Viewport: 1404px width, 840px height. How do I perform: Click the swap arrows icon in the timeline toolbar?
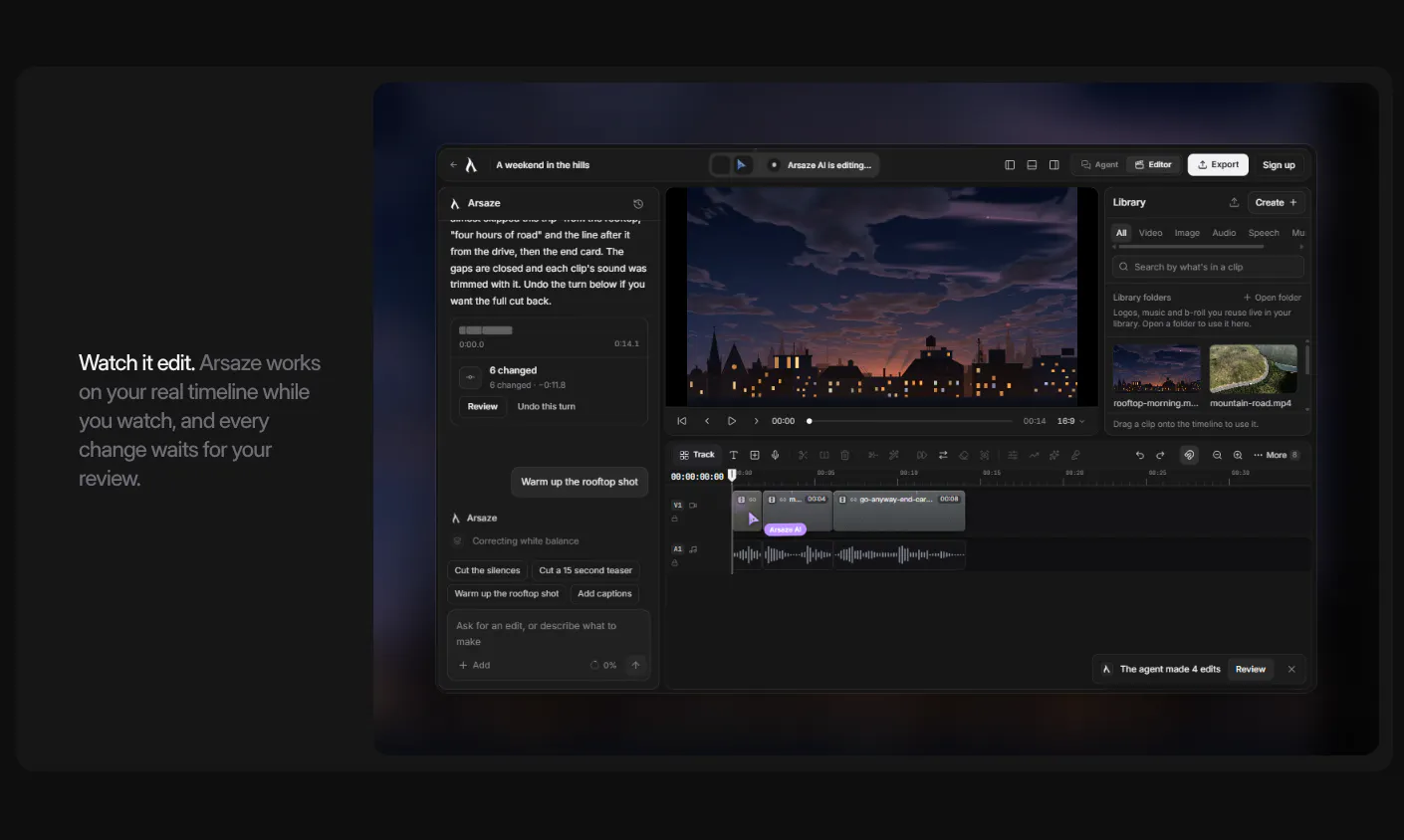tap(943, 455)
